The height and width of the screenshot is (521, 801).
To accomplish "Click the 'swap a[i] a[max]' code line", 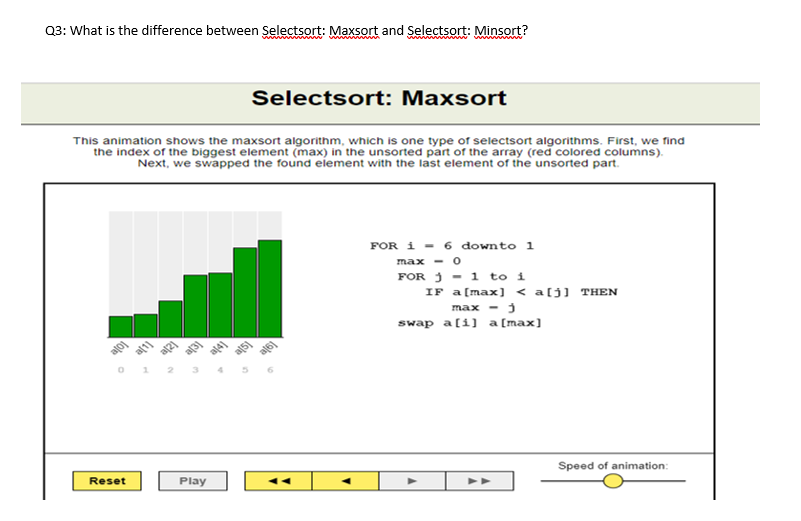I will pyautogui.click(x=469, y=322).
